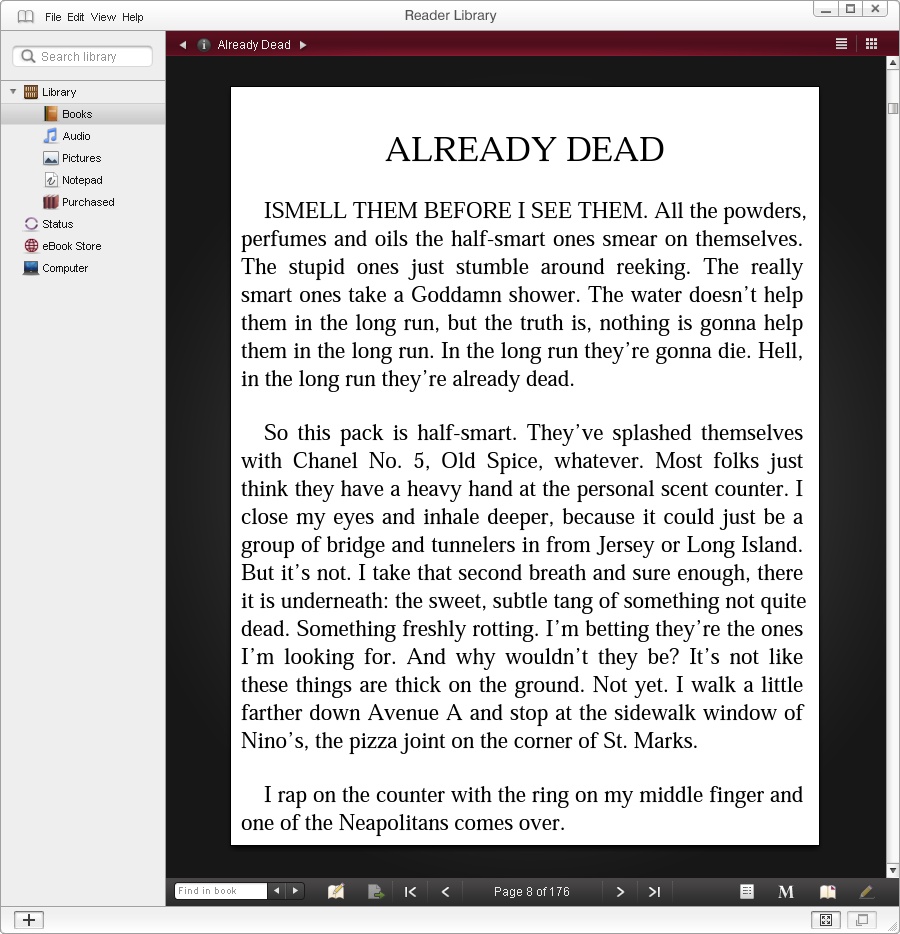The width and height of the screenshot is (900, 934).
Task: Enter full screen reading mode
Action: pos(826,920)
